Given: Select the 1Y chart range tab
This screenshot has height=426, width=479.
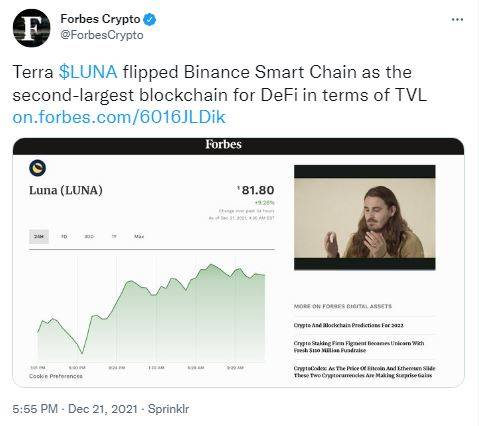Looking at the screenshot, I should pos(114,236).
